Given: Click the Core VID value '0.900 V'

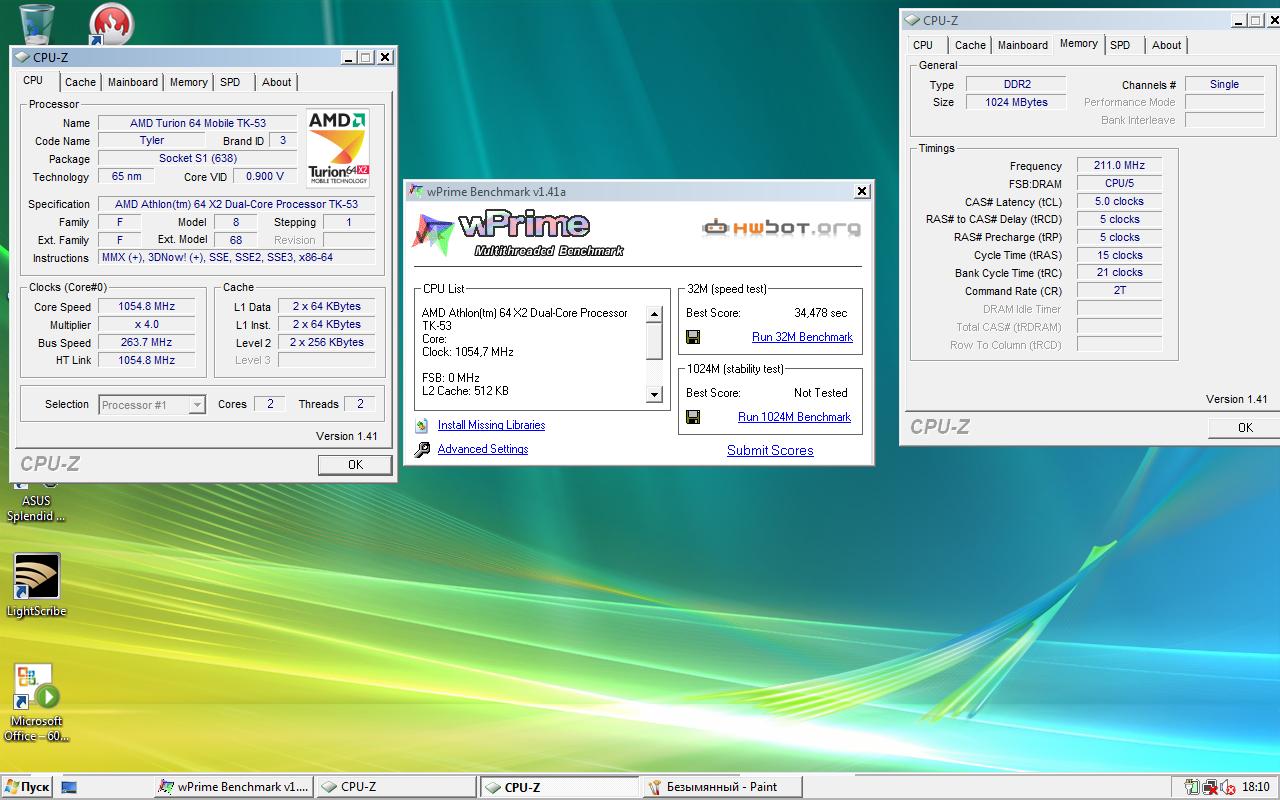Looking at the screenshot, I should tap(265, 177).
